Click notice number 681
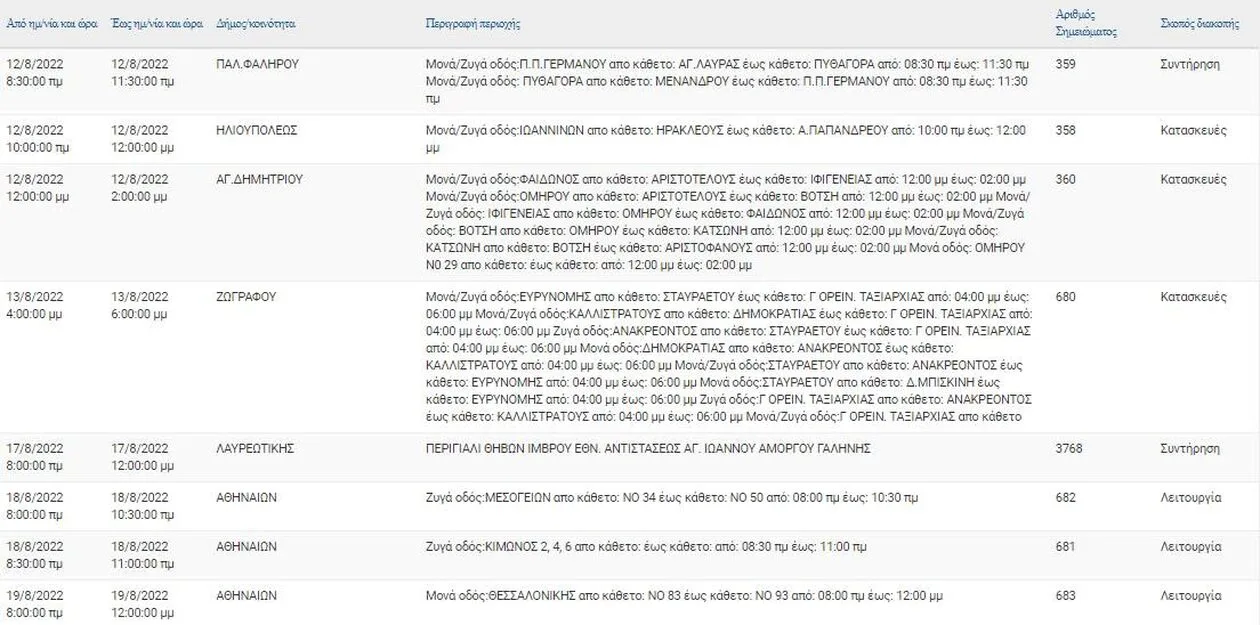This screenshot has width=1260, height=625. click(1066, 547)
